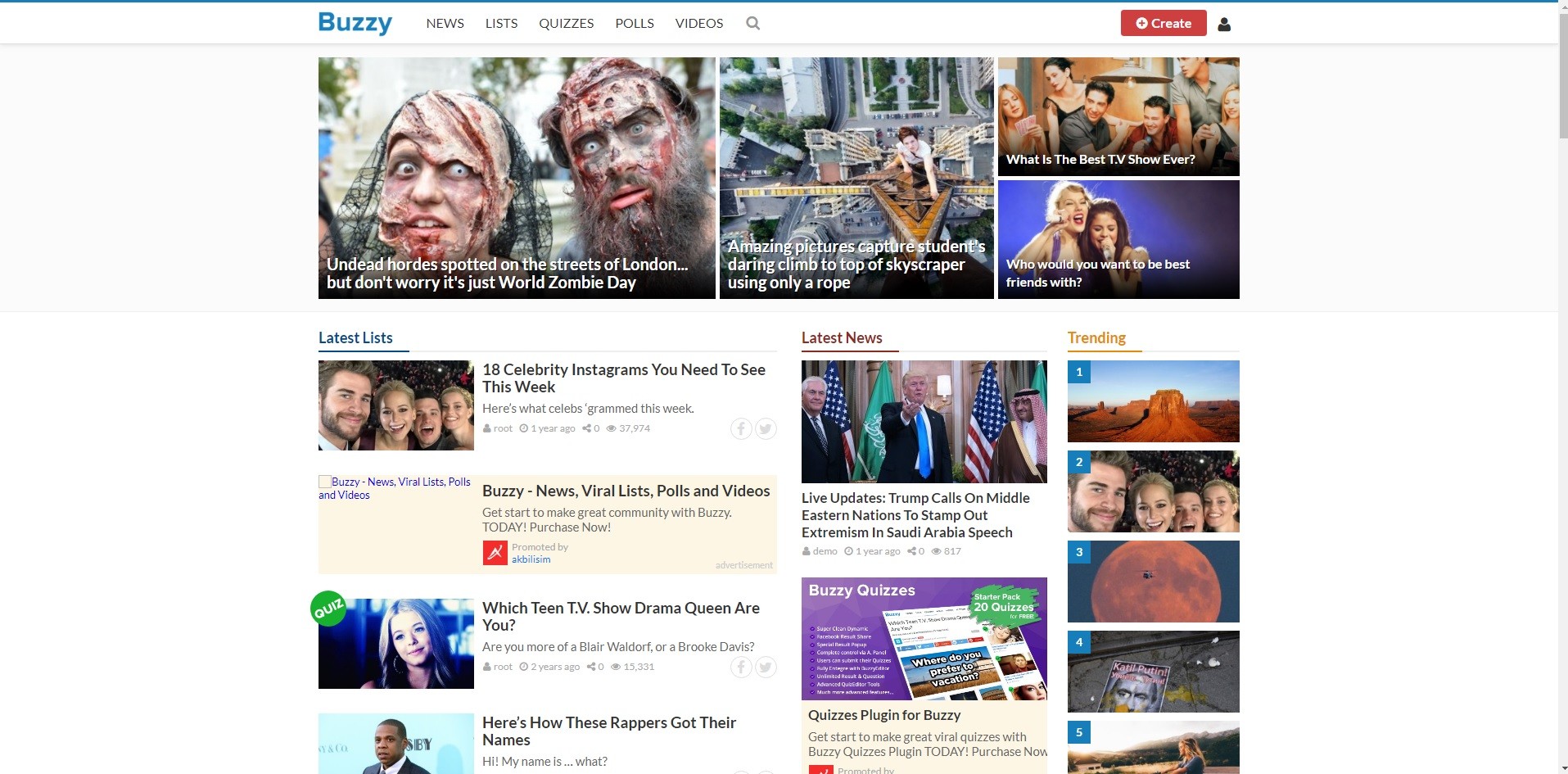This screenshot has height=774, width=1568.
Task: Go to the QUIZZES section
Action: [x=566, y=24]
